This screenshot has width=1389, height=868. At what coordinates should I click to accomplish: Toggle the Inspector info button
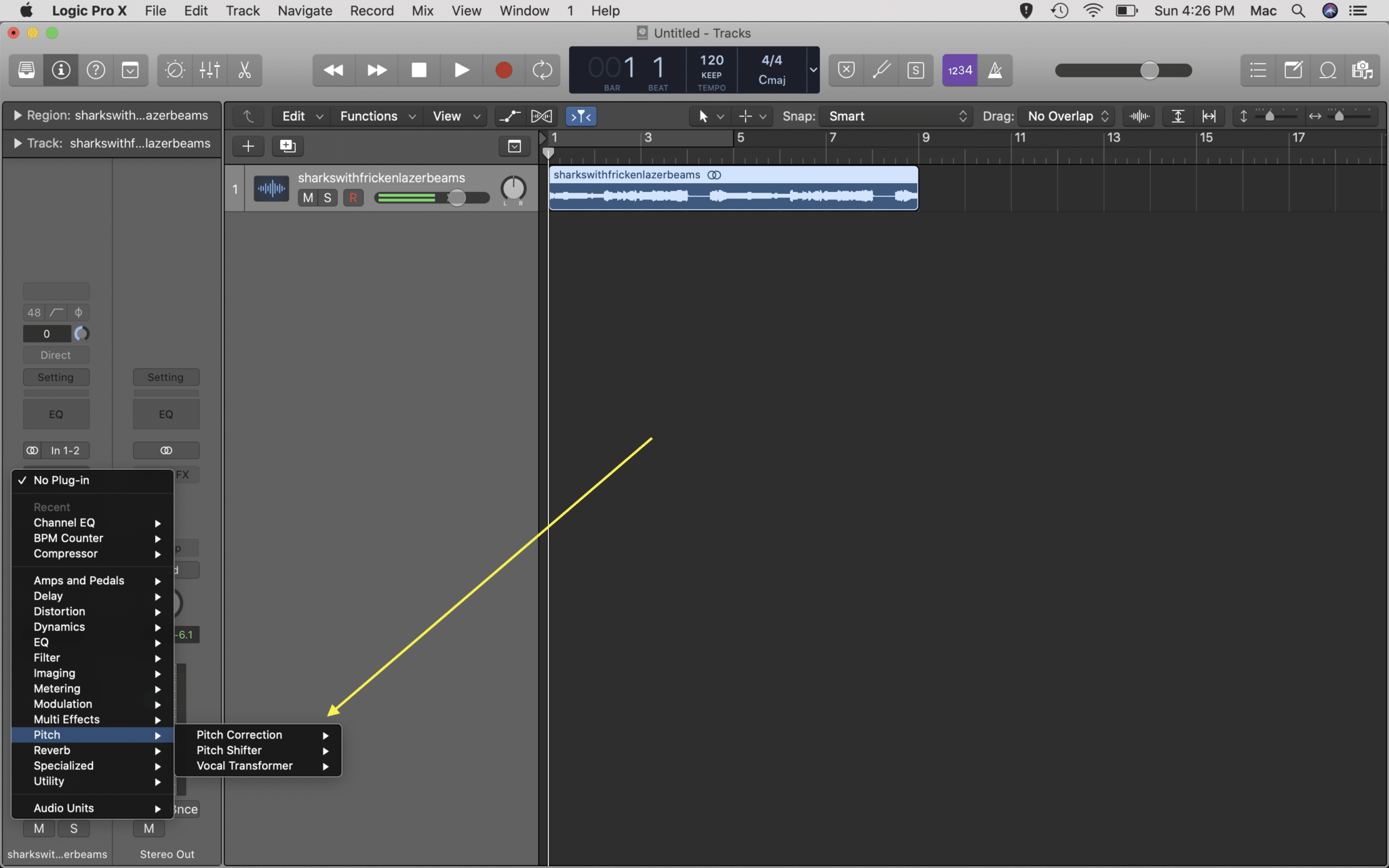(61, 70)
